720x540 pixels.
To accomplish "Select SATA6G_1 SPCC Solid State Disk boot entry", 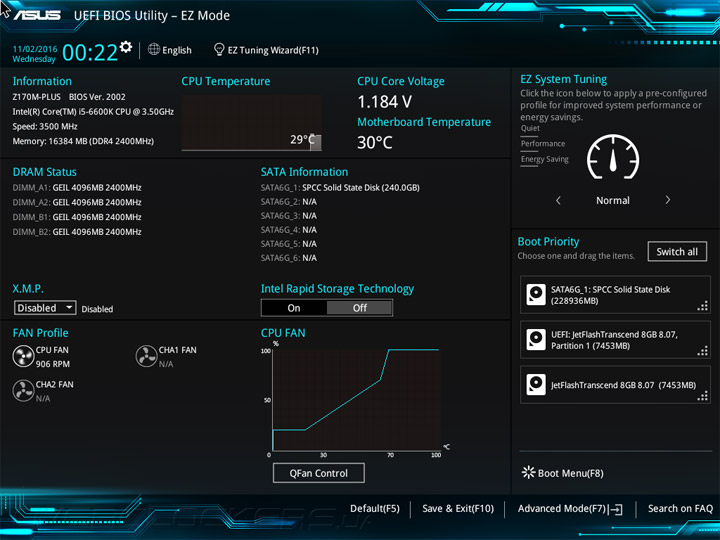I will coord(615,295).
